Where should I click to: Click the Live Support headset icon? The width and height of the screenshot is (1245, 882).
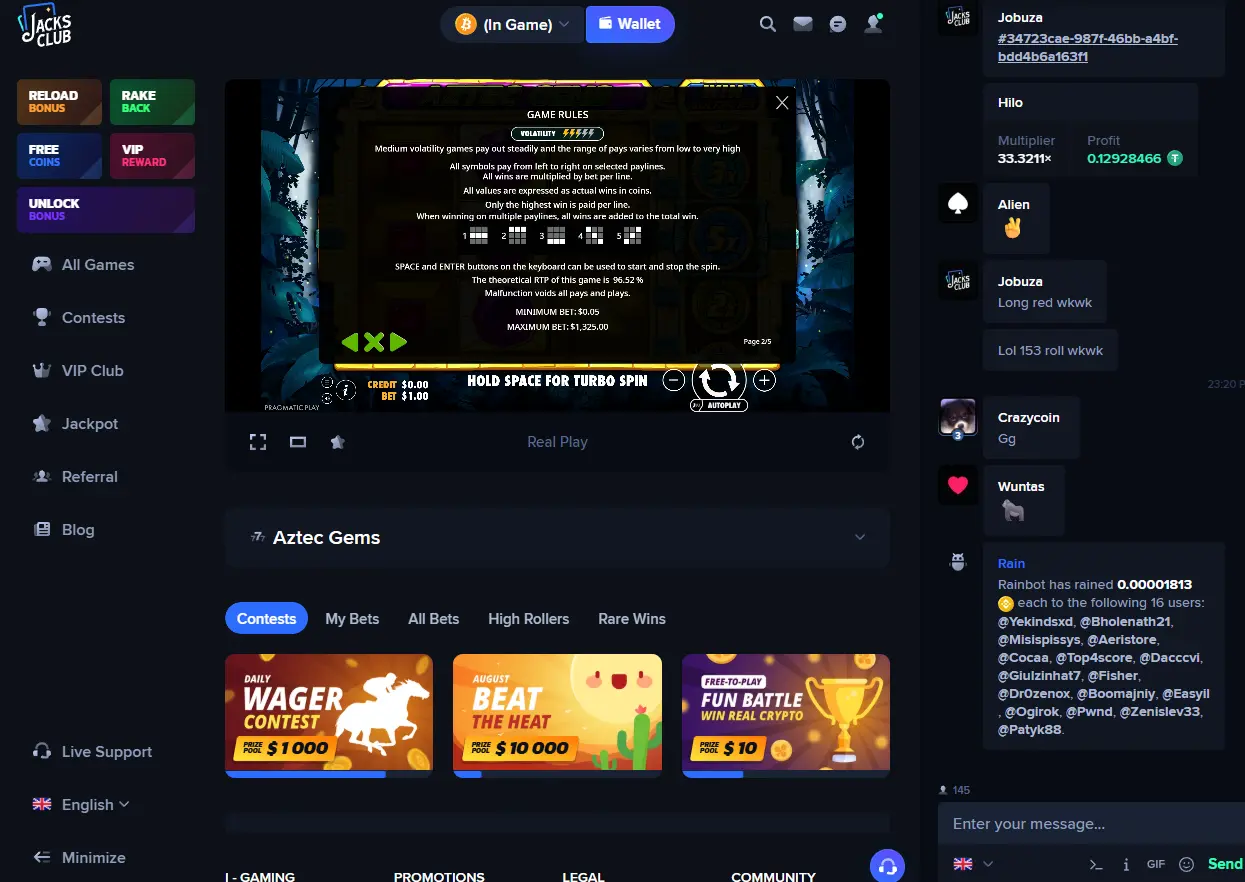click(42, 752)
